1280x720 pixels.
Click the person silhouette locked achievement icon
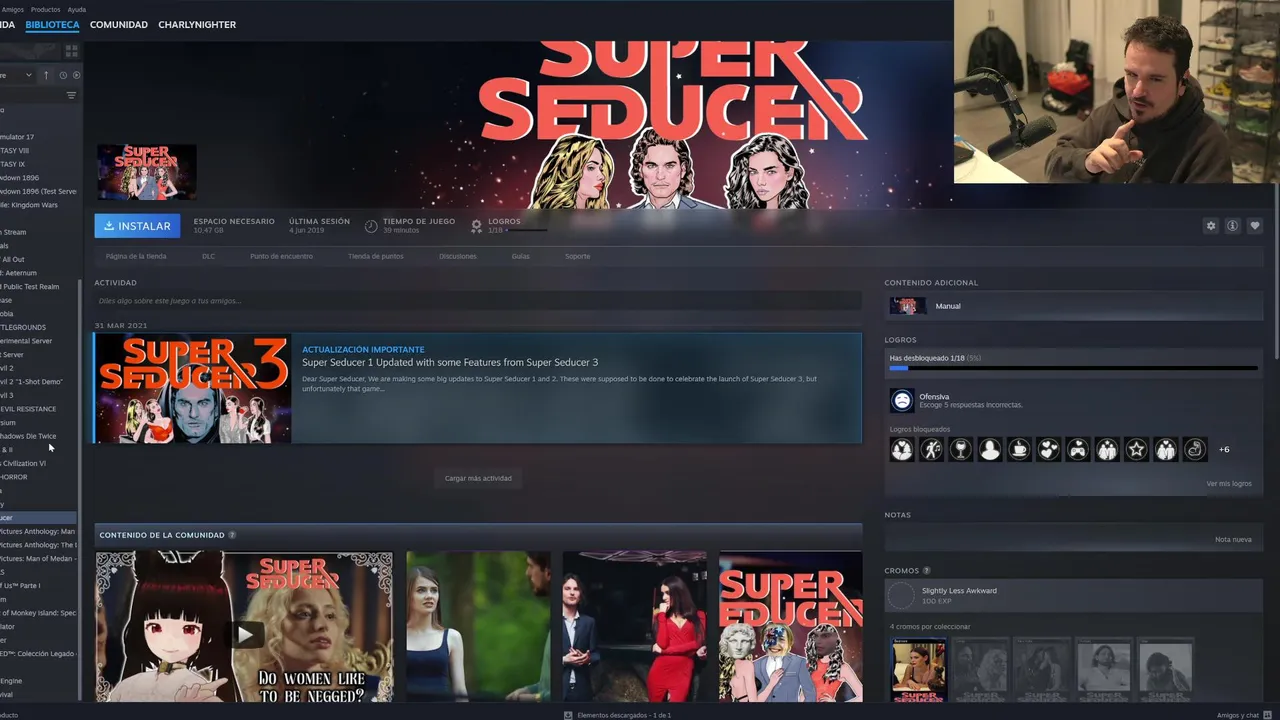[x=990, y=450]
